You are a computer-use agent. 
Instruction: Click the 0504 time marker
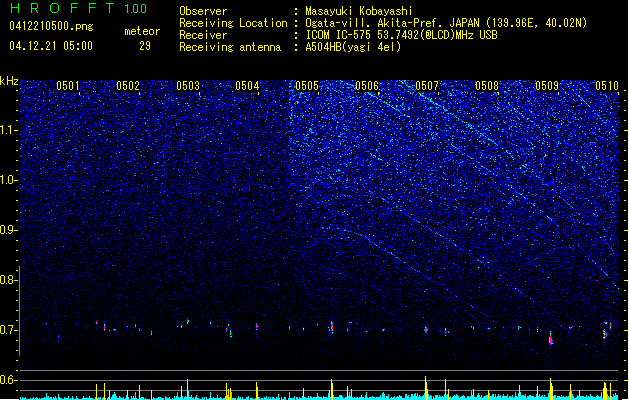point(247,86)
